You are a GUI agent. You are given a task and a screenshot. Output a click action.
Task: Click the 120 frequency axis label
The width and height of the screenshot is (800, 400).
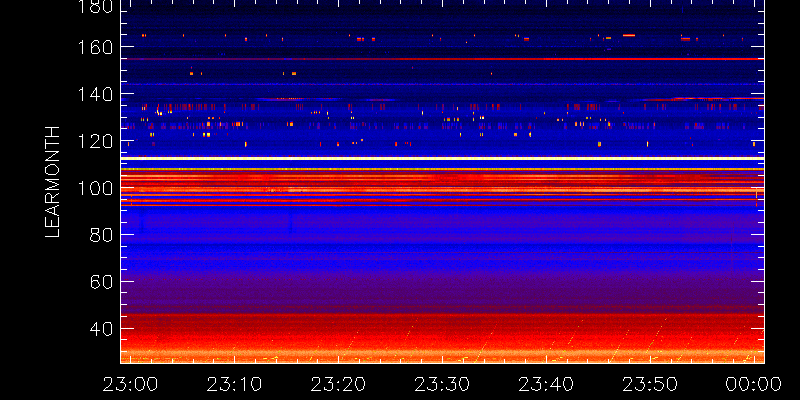[96, 141]
